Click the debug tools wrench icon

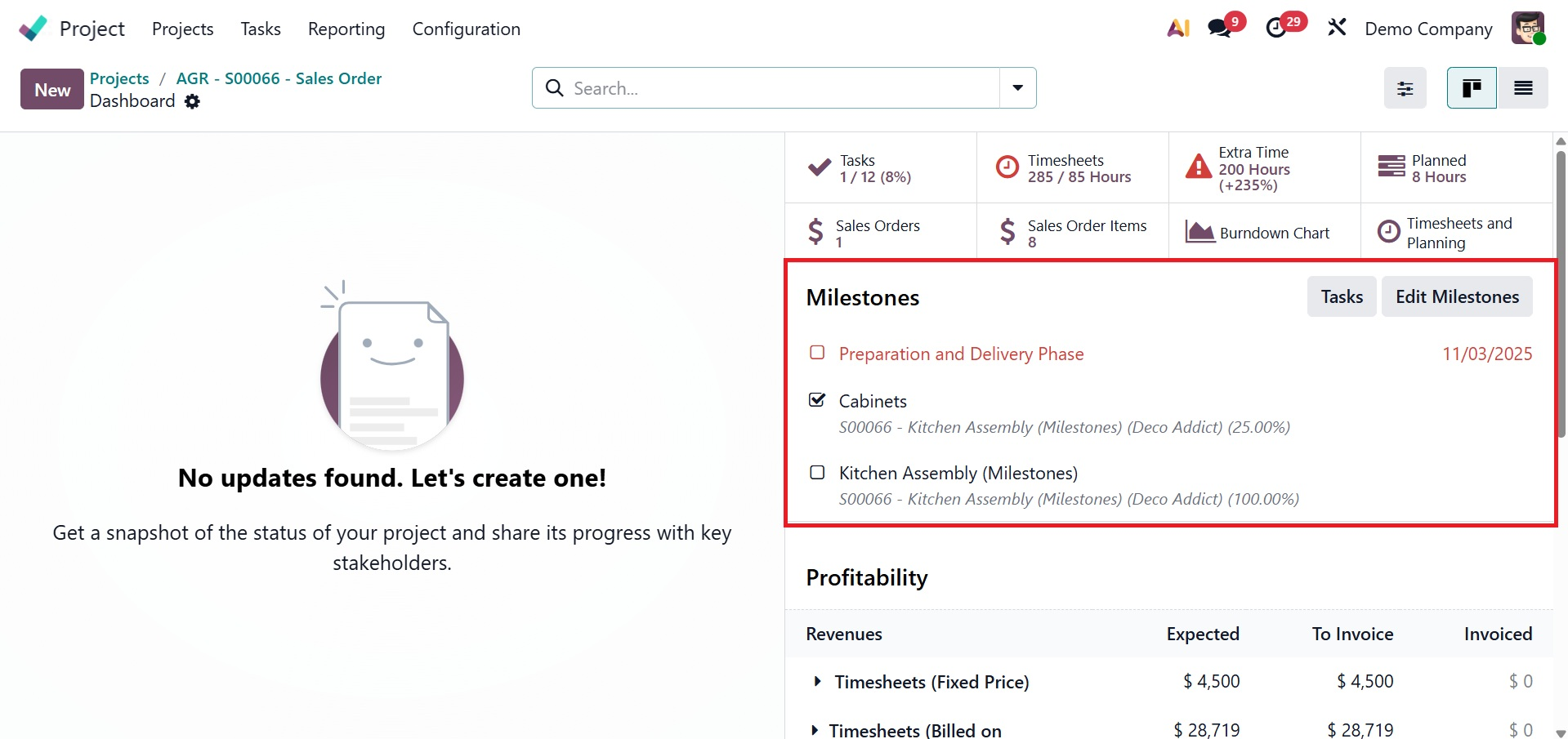click(x=1337, y=29)
